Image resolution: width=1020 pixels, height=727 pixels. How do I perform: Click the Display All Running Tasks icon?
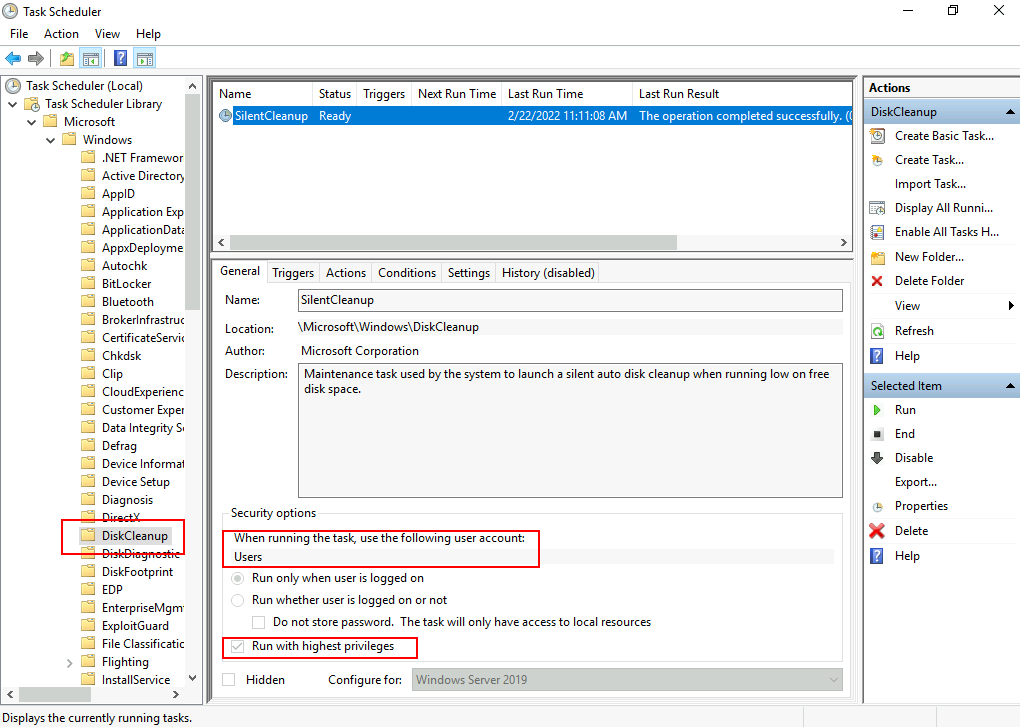click(x=878, y=207)
